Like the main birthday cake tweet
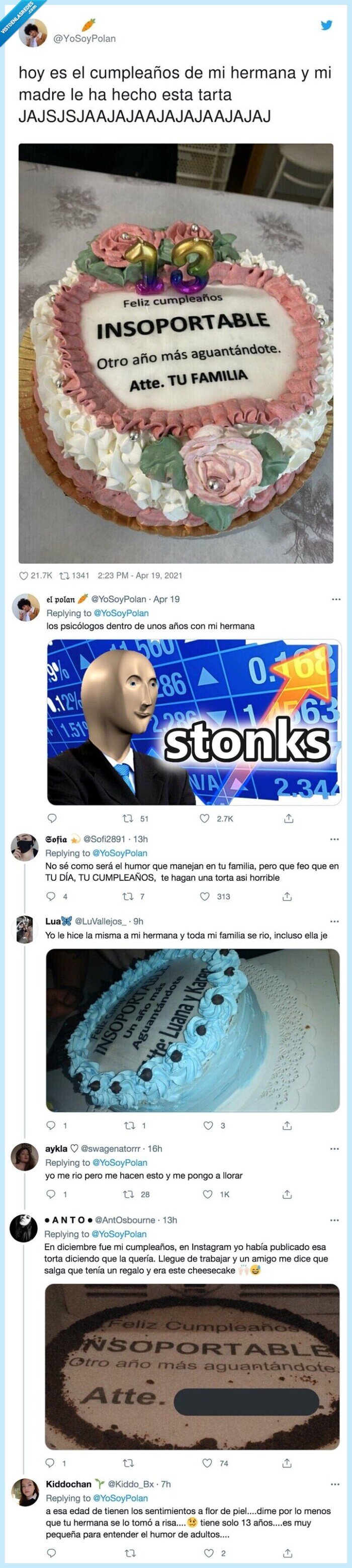352x1568 pixels. click(x=24, y=575)
